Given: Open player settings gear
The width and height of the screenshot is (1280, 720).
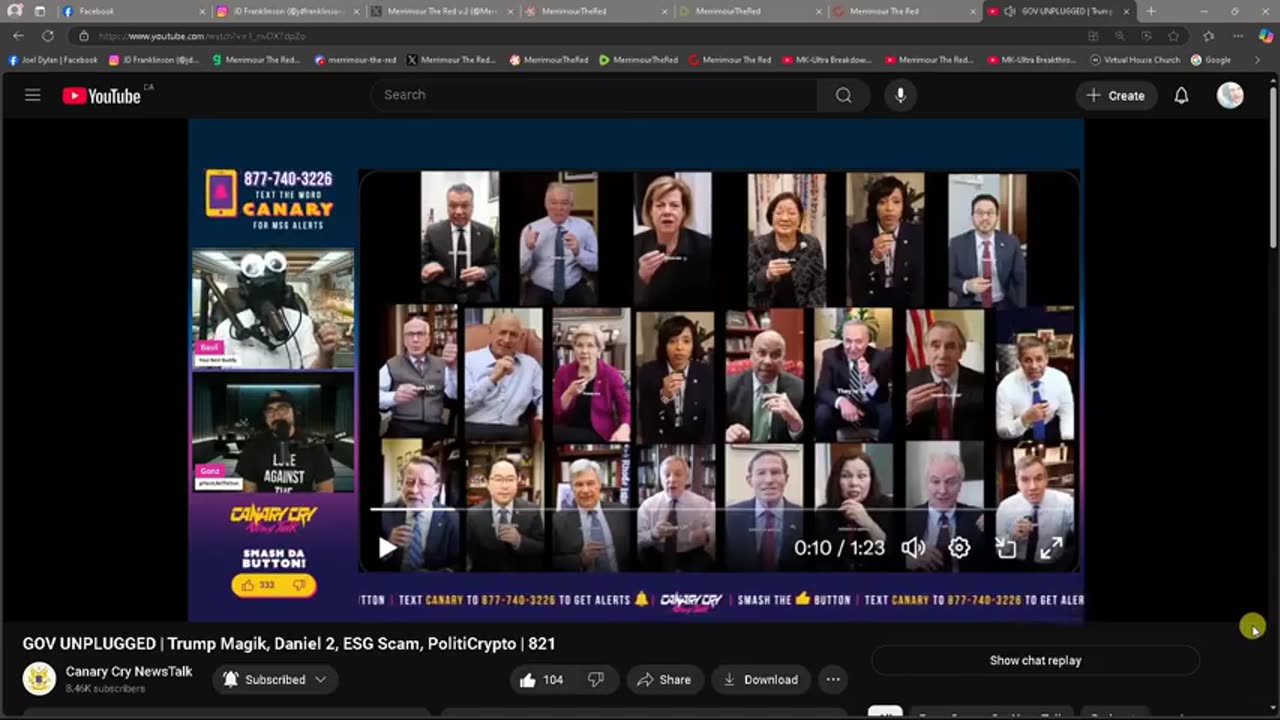Looking at the screenshot, I should [x=959, y=547].
